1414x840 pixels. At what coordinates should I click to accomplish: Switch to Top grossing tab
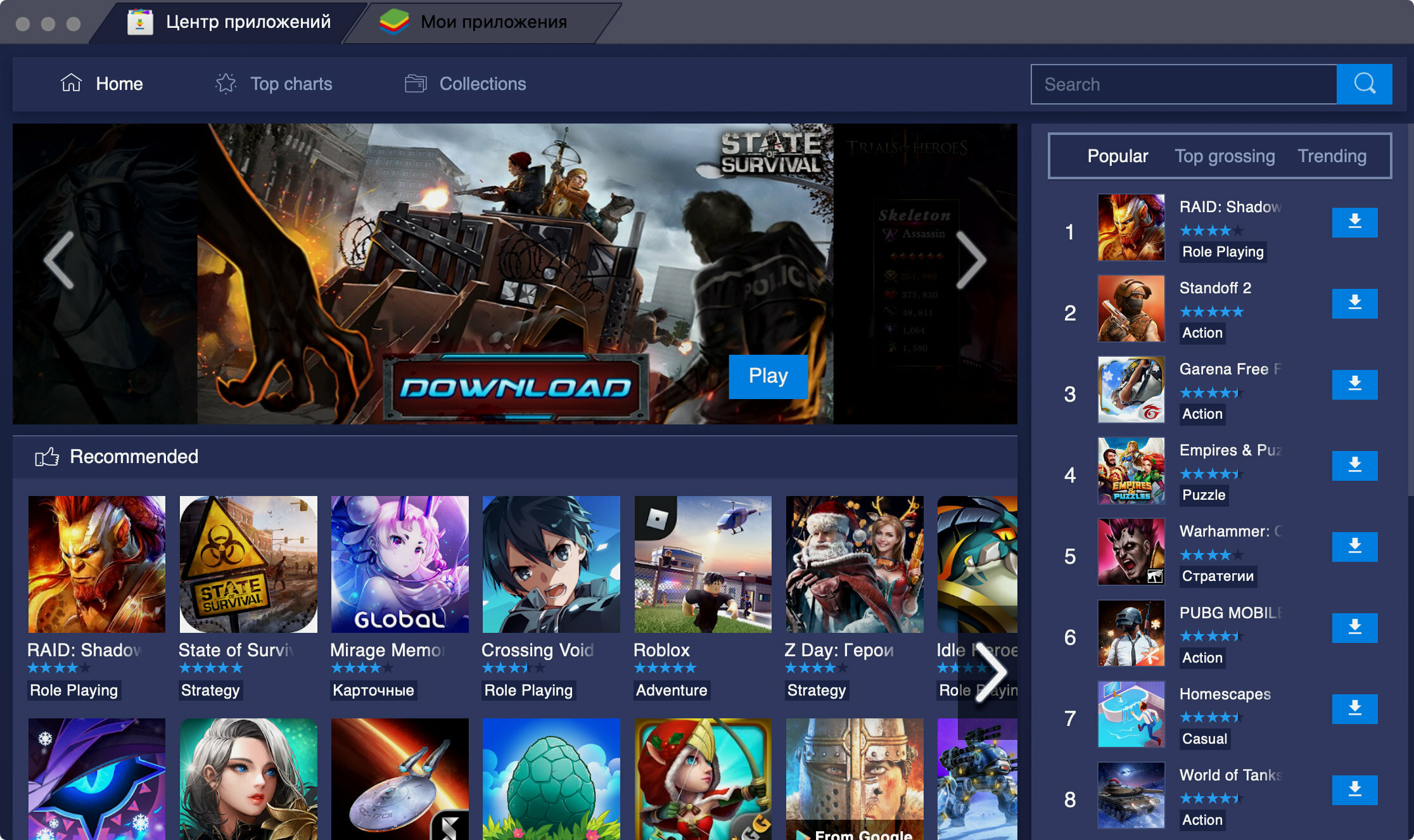pyautogui.click(x=1224, y=156)
